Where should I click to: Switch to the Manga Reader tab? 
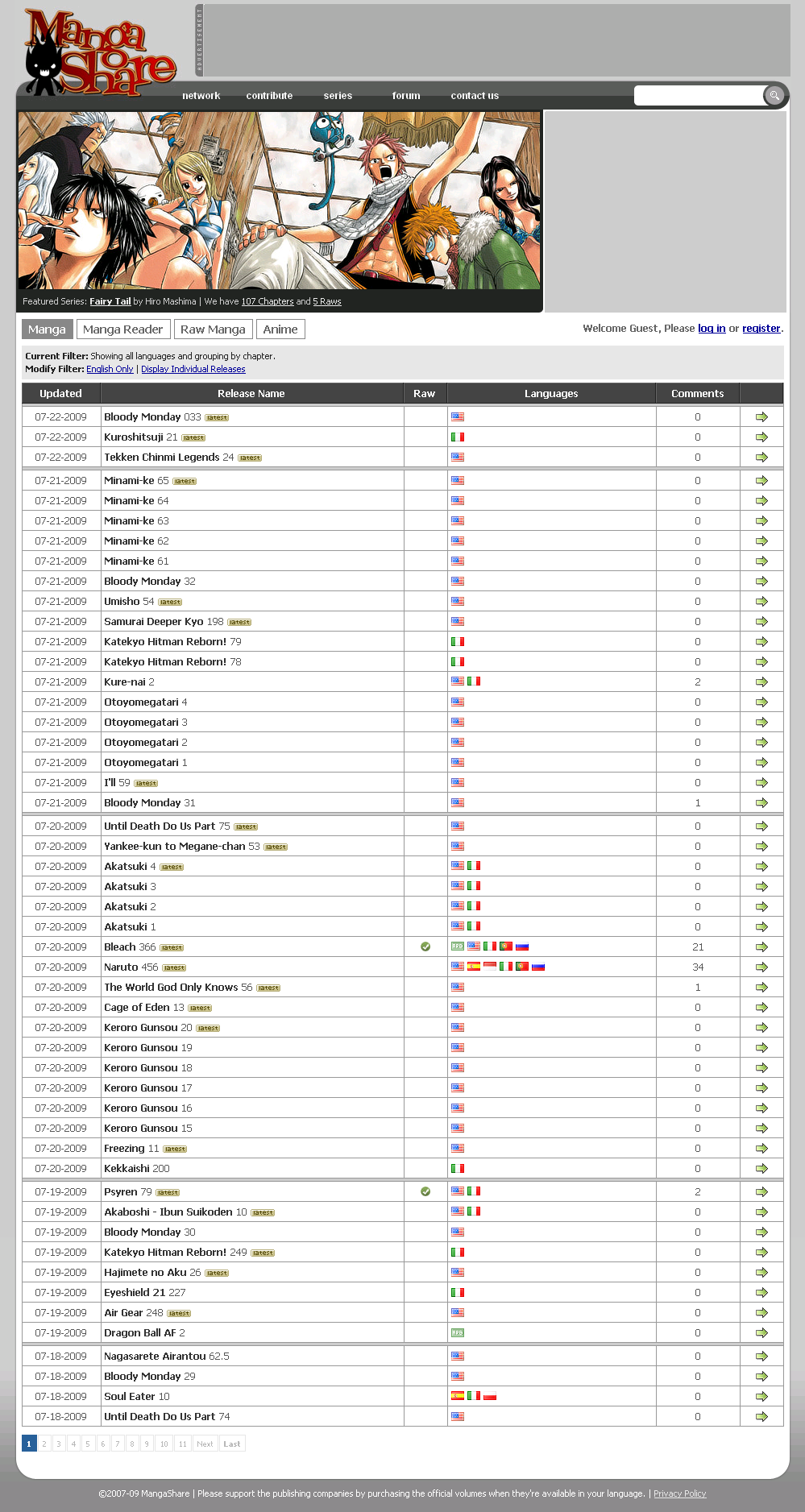pyautogui.click(x=123, y=329)
